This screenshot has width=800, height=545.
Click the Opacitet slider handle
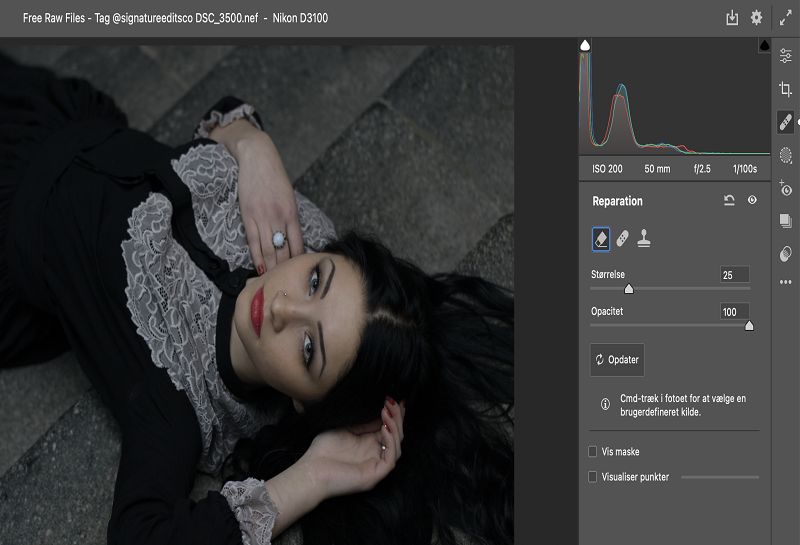pos(749,326)
